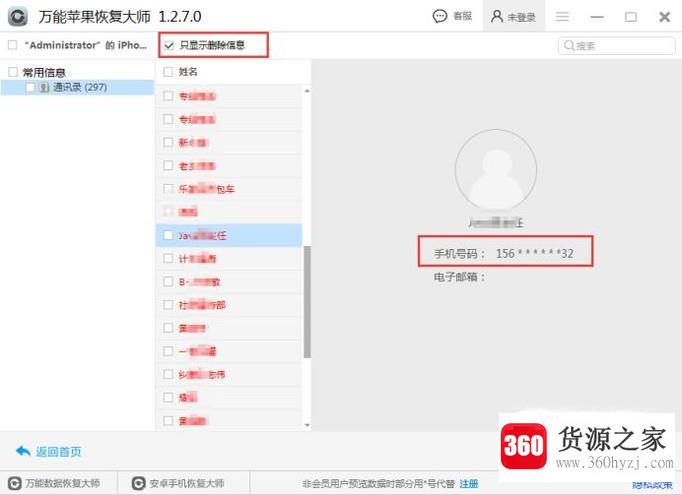Check the Administrator iPhone device checkbox
Screen dimensions: 682x495
pyautogui.click(x=13, y=45)
